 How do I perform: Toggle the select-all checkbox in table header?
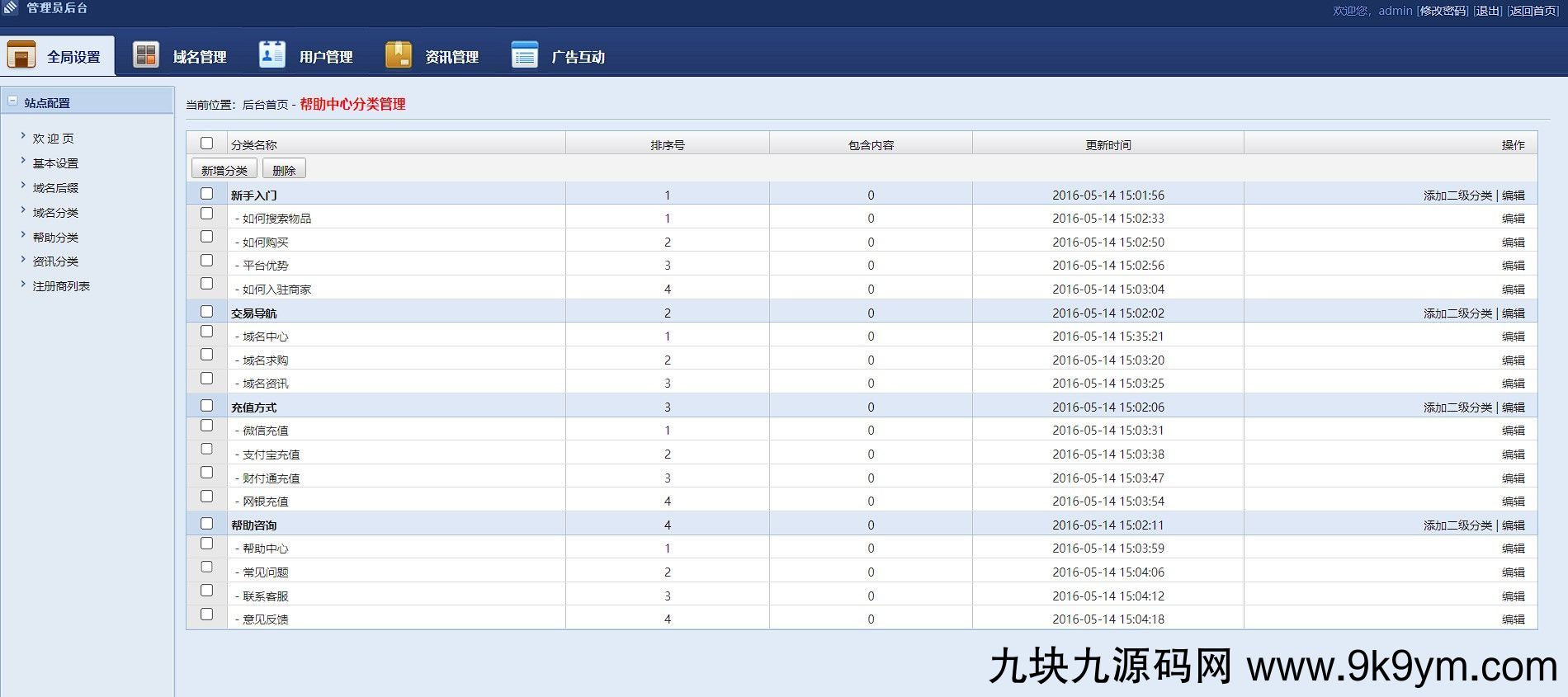coord(206,144)
